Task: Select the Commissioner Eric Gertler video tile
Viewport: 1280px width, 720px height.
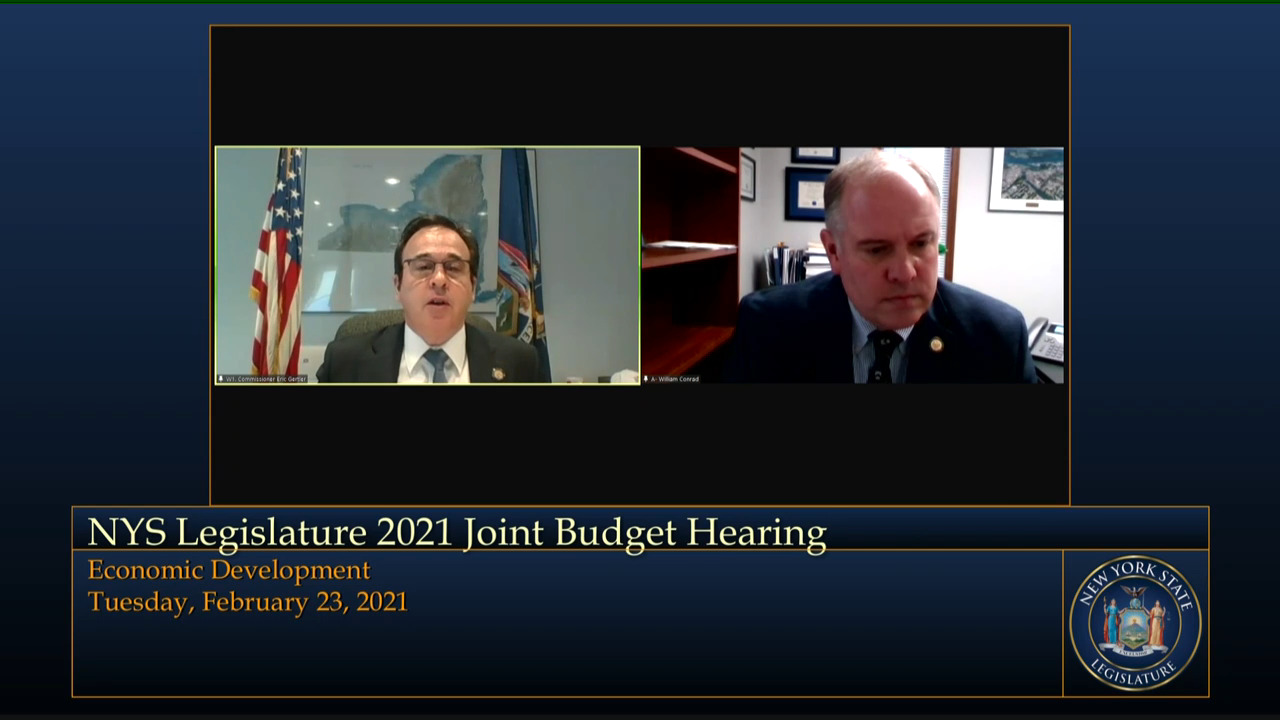Action: [x=427, y=265]
